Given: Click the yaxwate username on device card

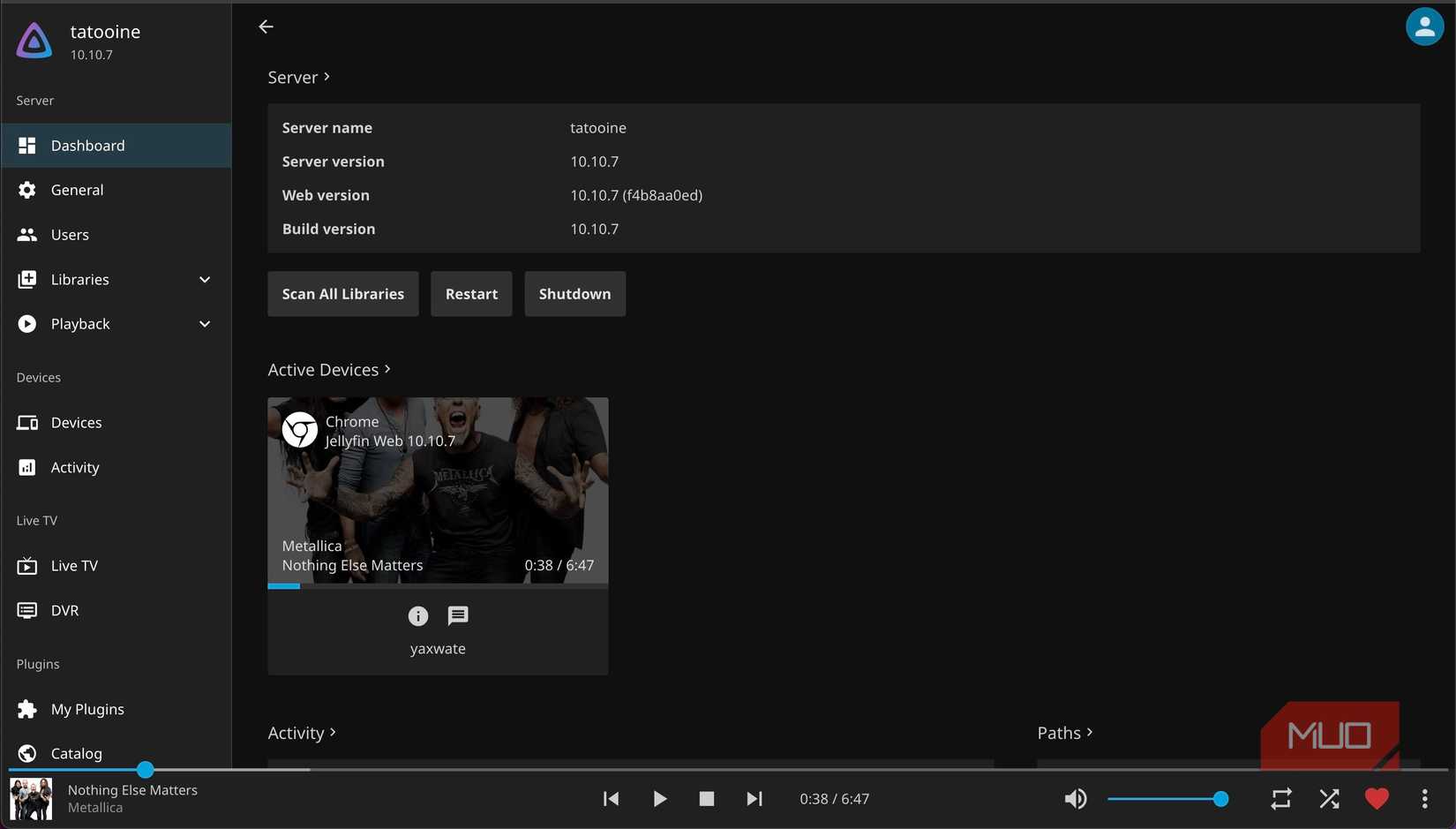Looking at the screenshot, I should (x=438, y=649).
